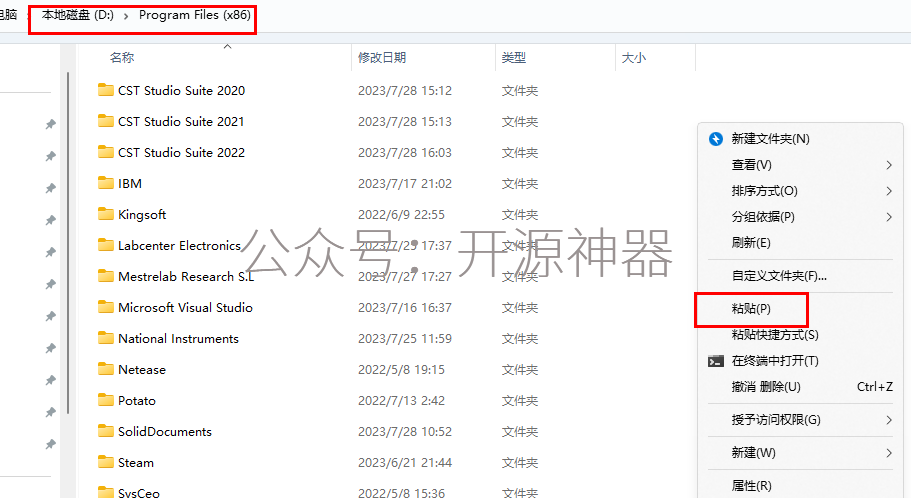Screen dimensions: 911x498
Task: Expand the arrow next to 新建(W)
Action: (889, 453)
